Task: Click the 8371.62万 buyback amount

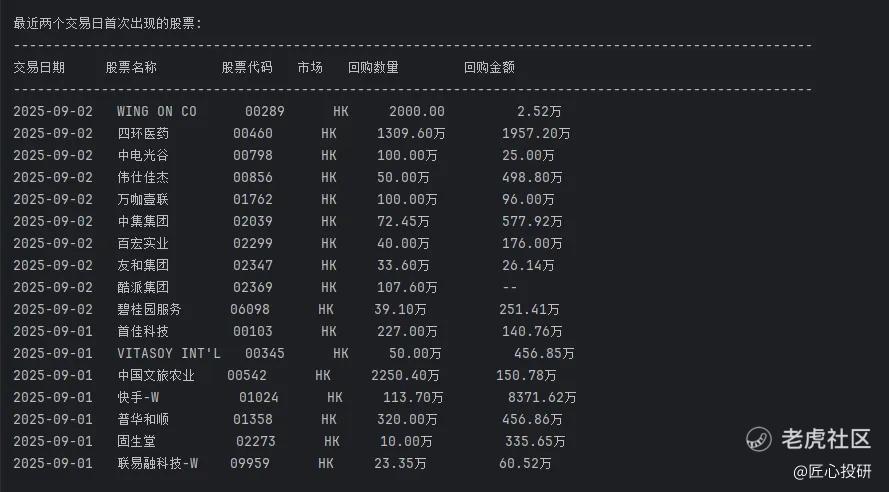Action: (542, 397)
